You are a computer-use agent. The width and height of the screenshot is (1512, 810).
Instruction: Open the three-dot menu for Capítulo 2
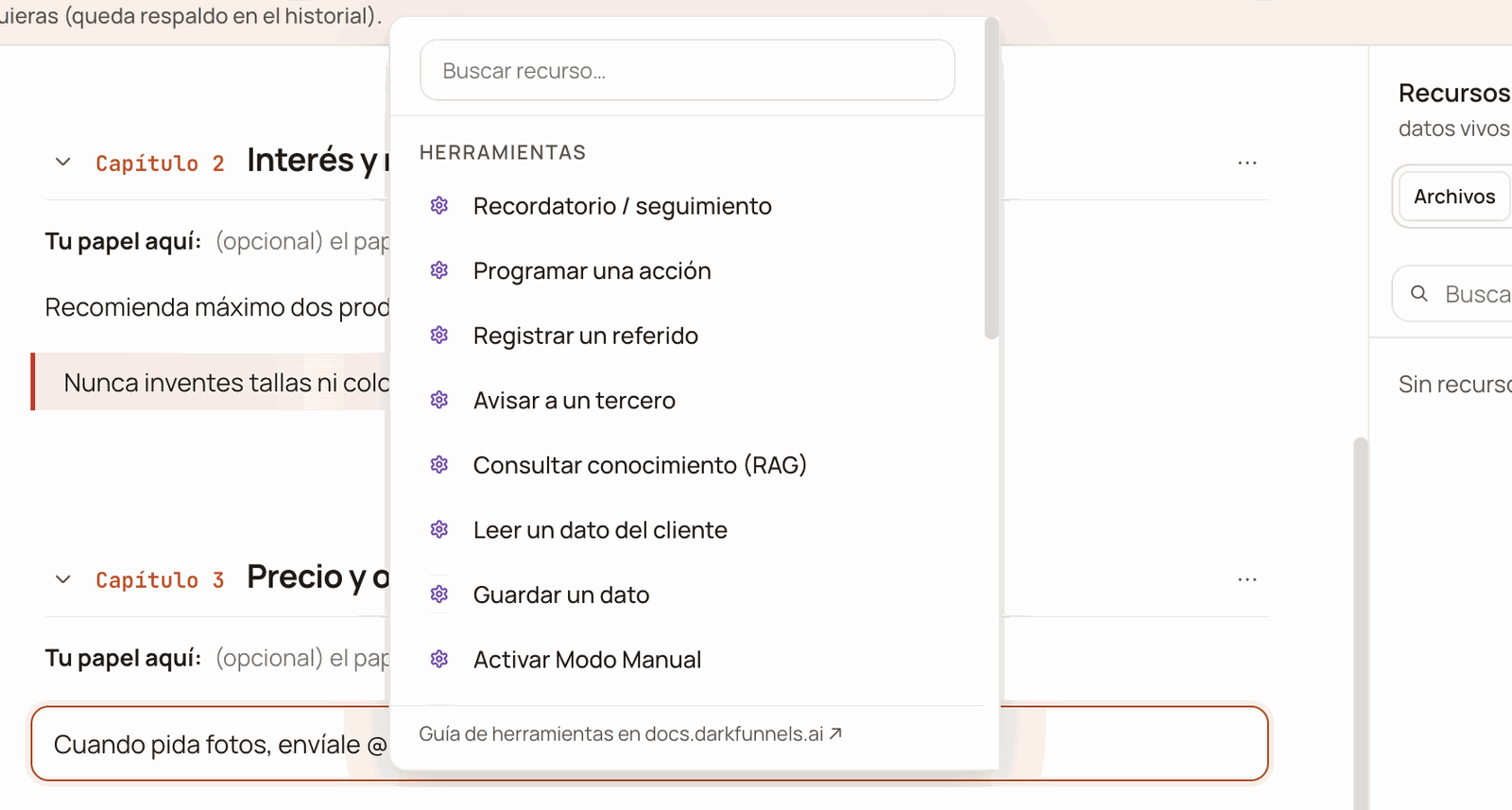tap(1247, 163)
